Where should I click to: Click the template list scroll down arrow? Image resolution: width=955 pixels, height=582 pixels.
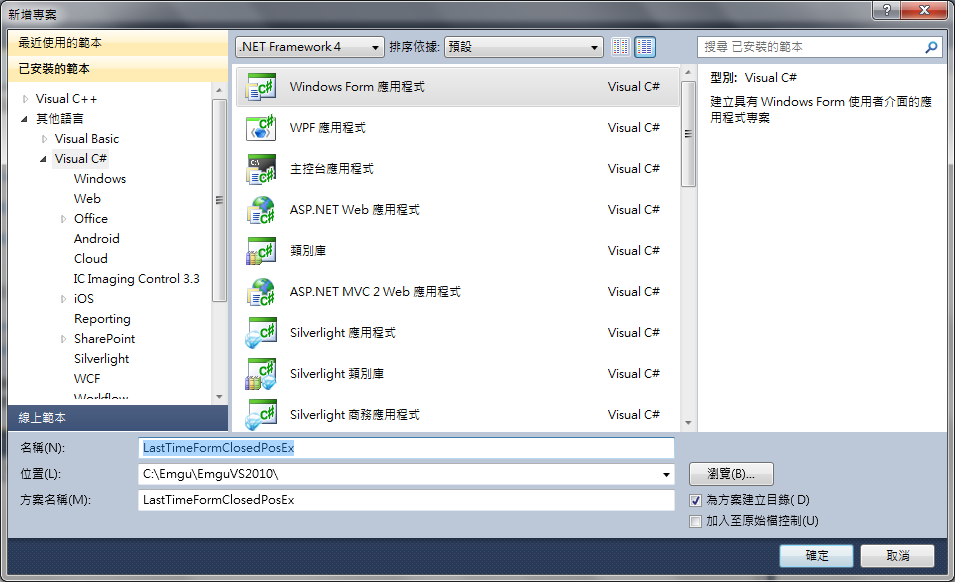[688, 422]
